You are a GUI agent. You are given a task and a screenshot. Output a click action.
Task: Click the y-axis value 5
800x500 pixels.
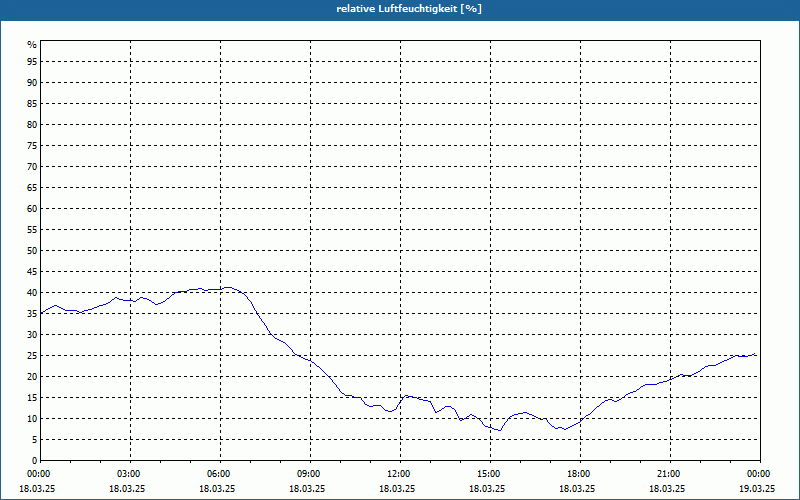click(35, 440)
